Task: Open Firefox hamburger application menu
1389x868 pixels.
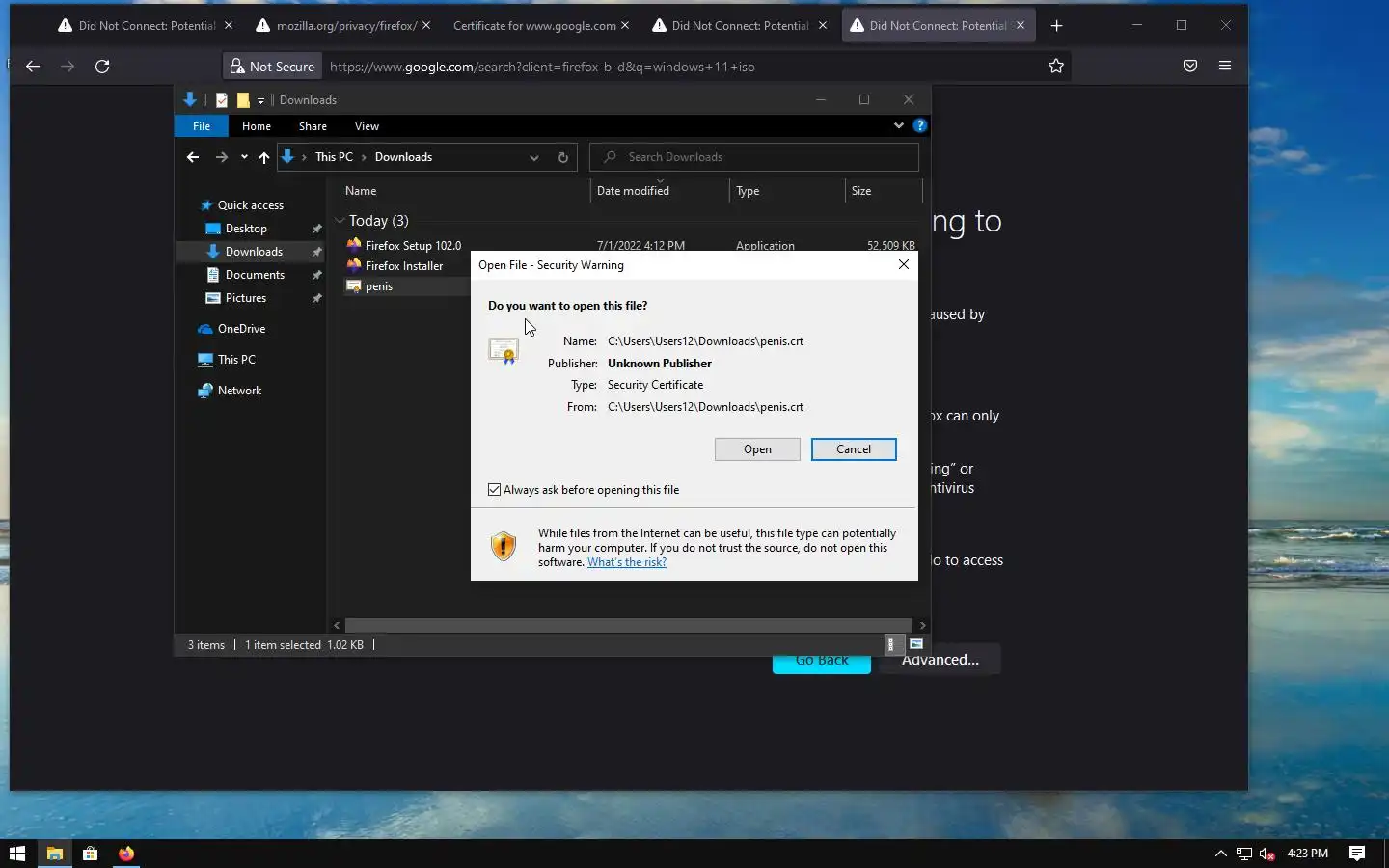Action: pos(1225,66)
